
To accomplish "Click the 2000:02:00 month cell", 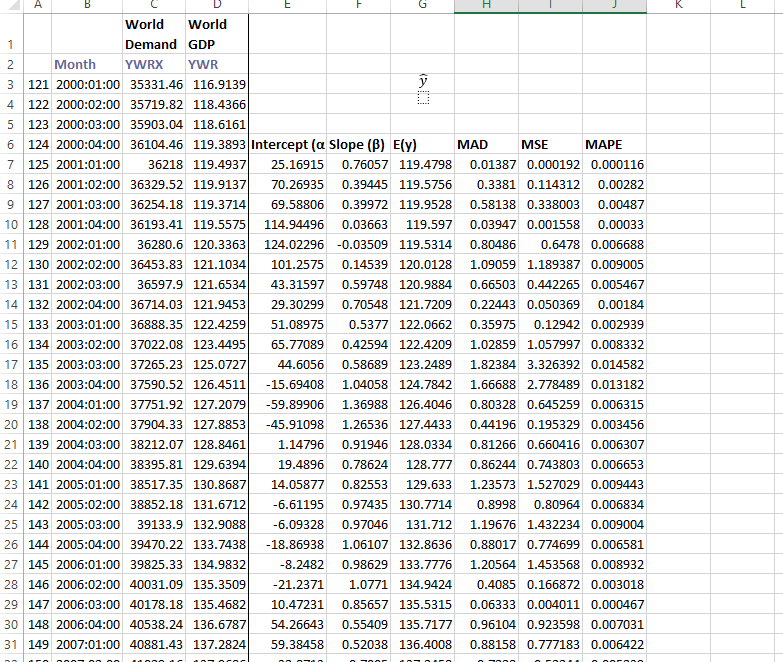I will [x=87, y=104].
